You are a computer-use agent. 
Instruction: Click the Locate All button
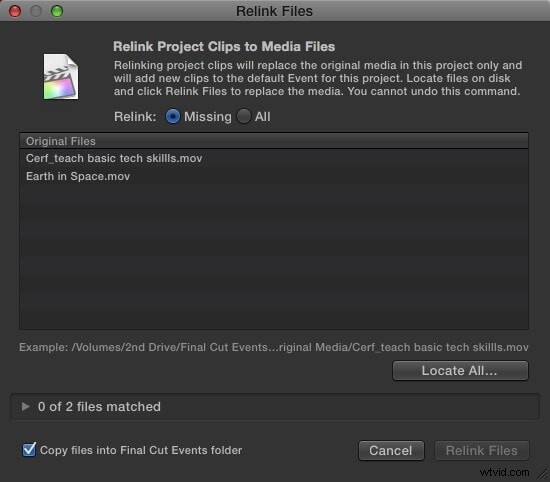pos(460,370)
